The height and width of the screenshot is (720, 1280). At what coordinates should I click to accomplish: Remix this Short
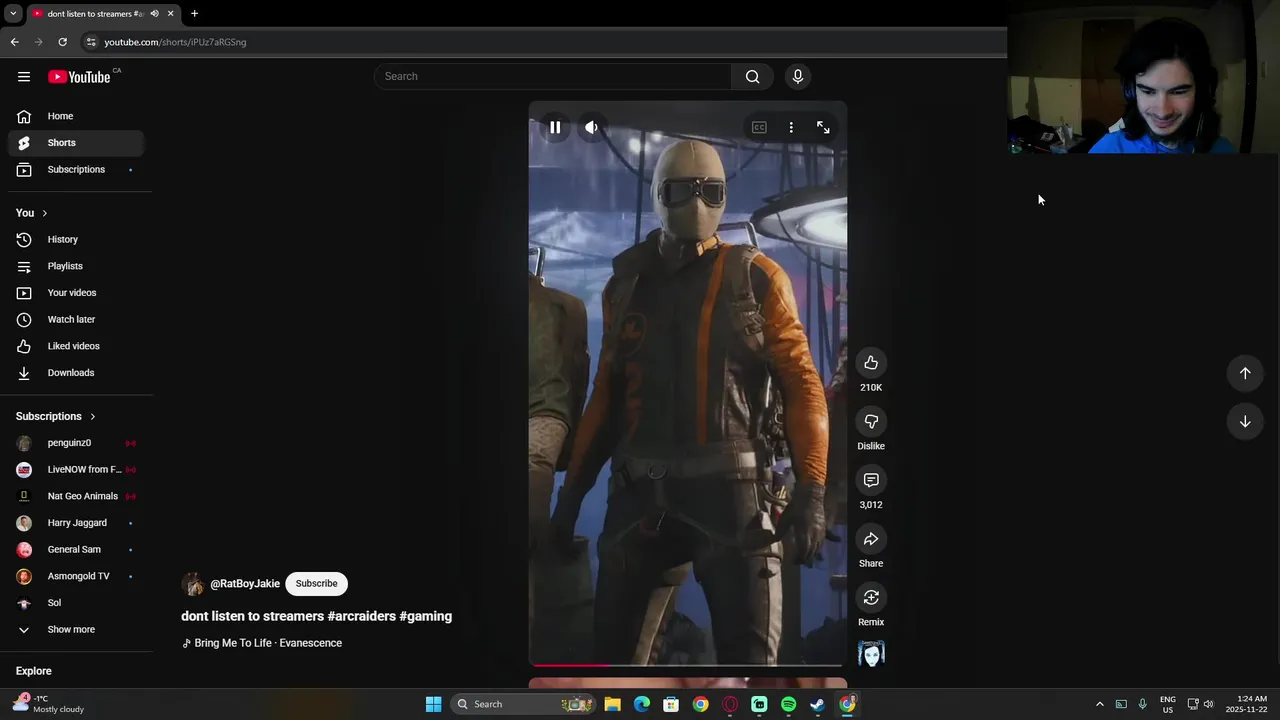tap(871, 598)
